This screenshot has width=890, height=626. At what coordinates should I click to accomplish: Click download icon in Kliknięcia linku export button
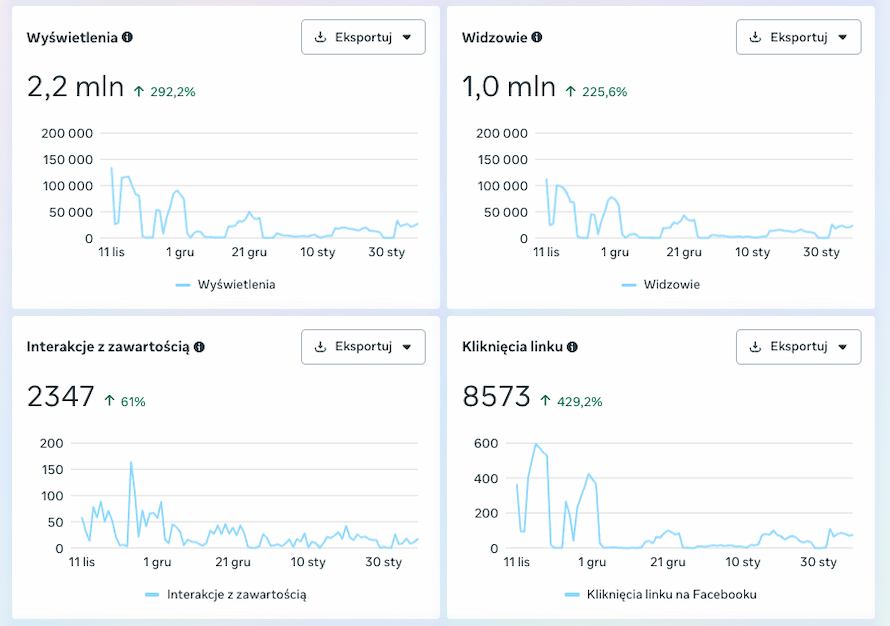pyautogui.click(x=756, y=347)
